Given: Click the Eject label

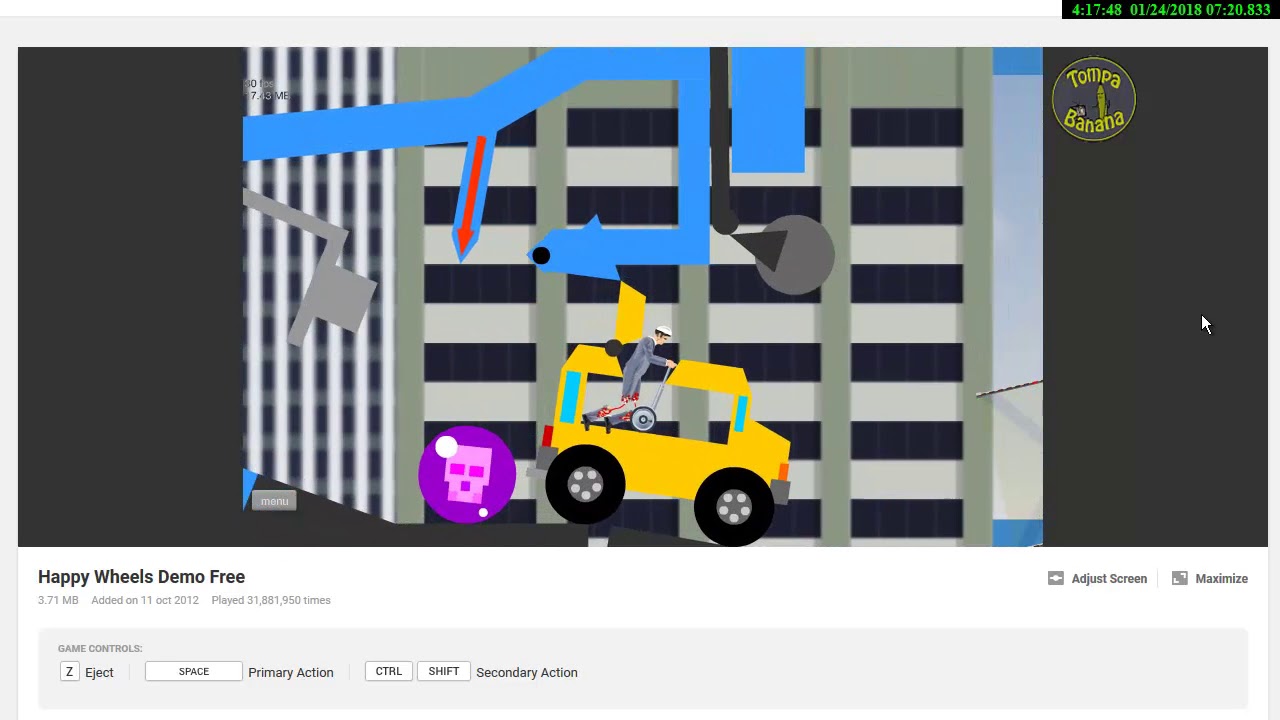Looking at the screenshot, I should click(x=99, y=672).
